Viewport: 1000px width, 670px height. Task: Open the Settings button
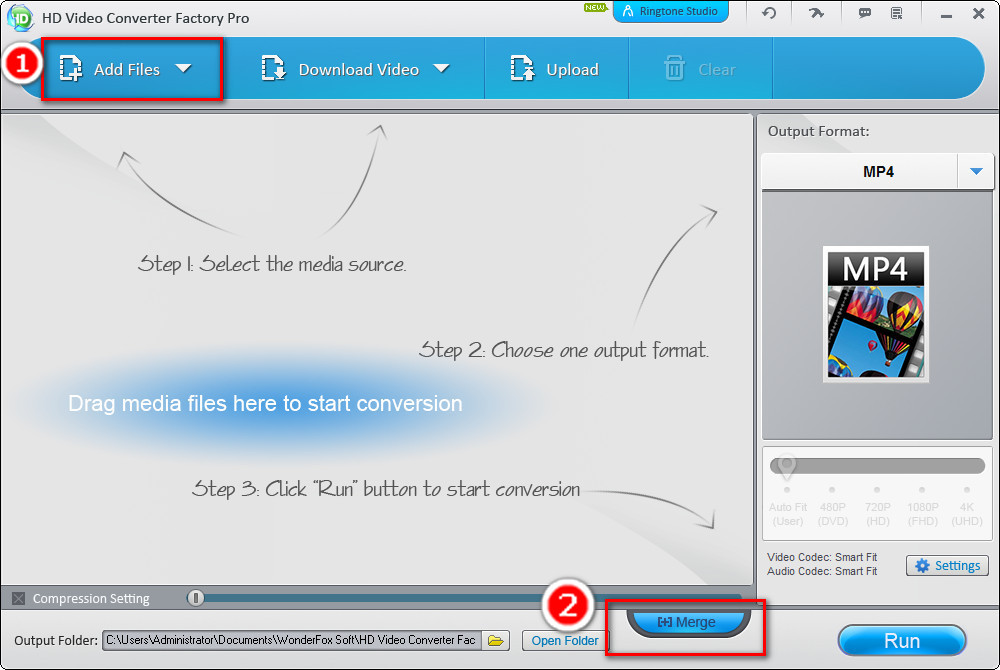947,565
